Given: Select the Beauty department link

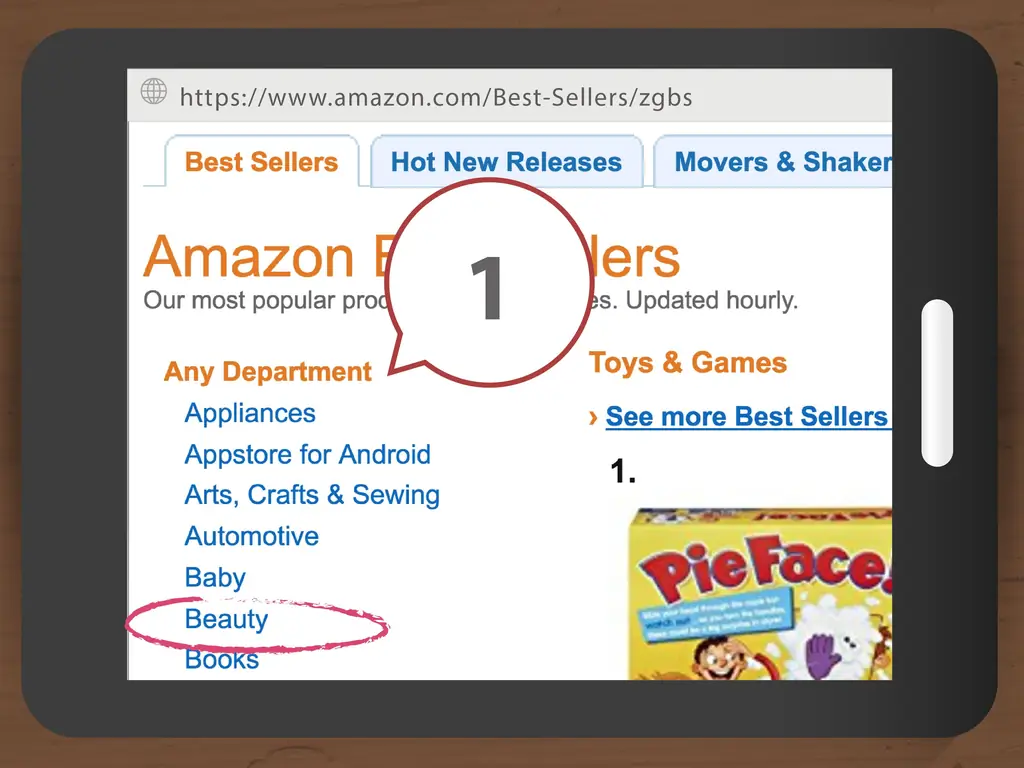Looking at the screenshot, I should [x=225, y=620].
